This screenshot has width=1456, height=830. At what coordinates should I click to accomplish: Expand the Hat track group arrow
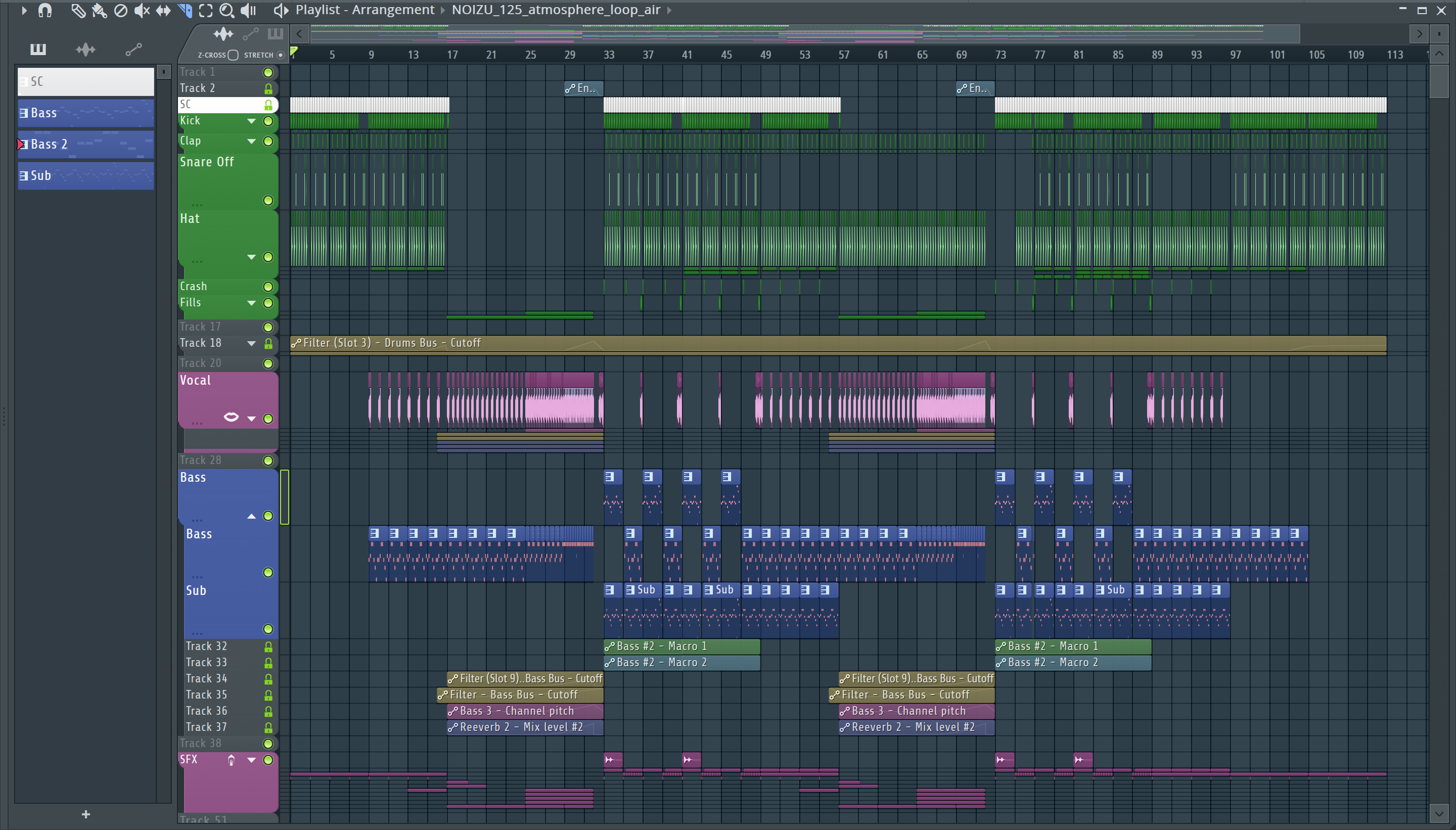coord(251,257)
